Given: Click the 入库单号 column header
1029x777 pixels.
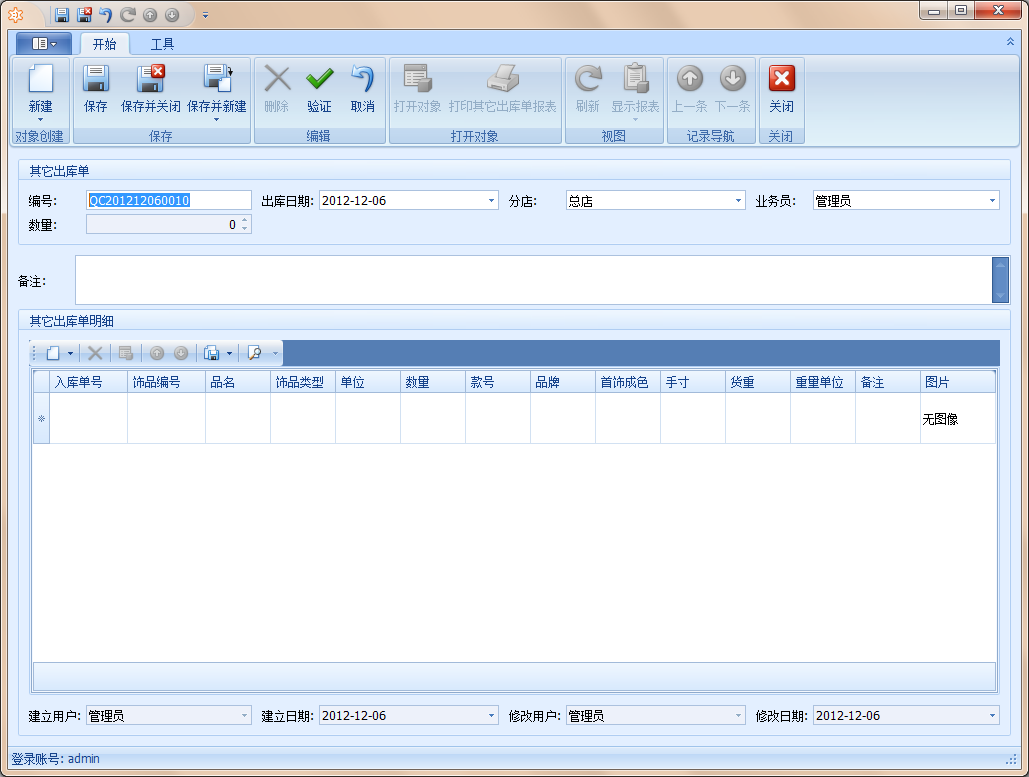Looking at the screenshot, I should pos(89,382).
